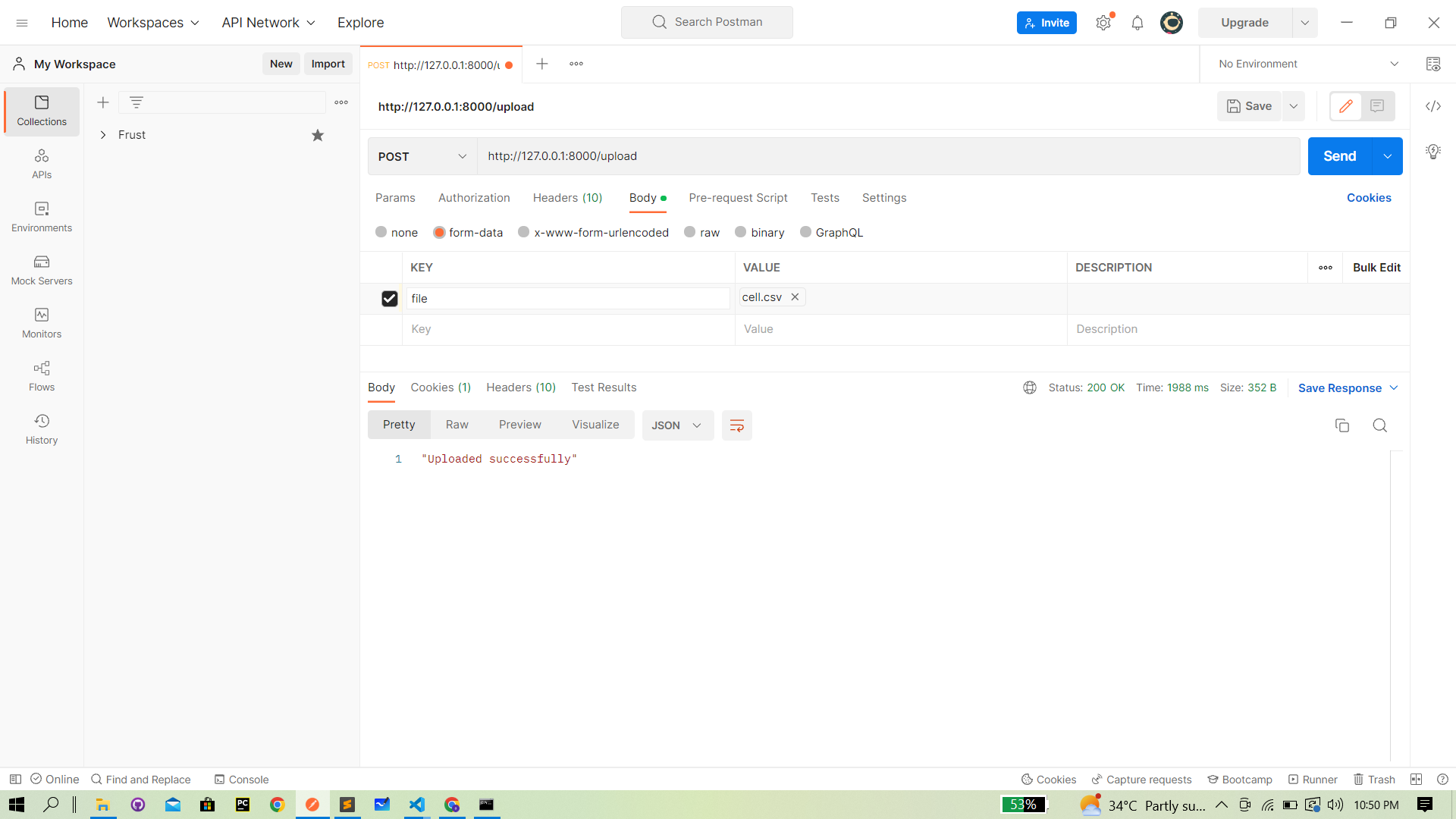
Task: Click the request URL input field
Action: (x=887, y=156)
